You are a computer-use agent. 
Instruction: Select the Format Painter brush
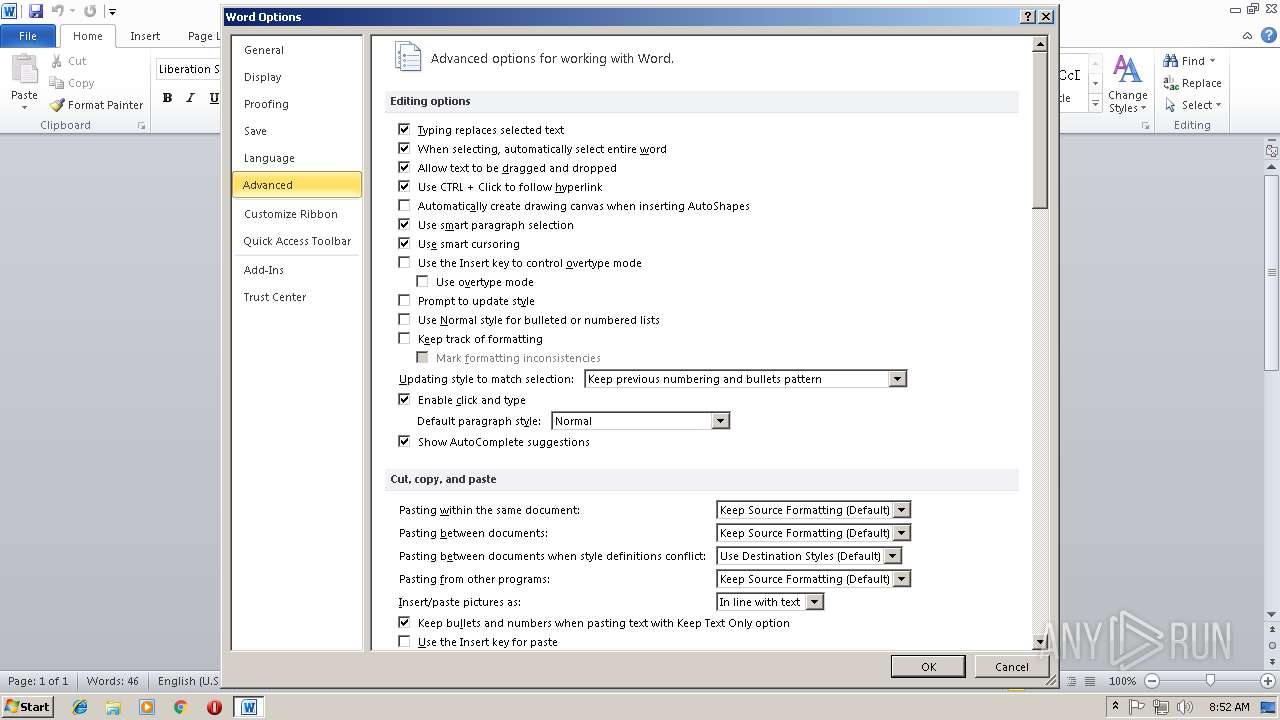[57, 105]
